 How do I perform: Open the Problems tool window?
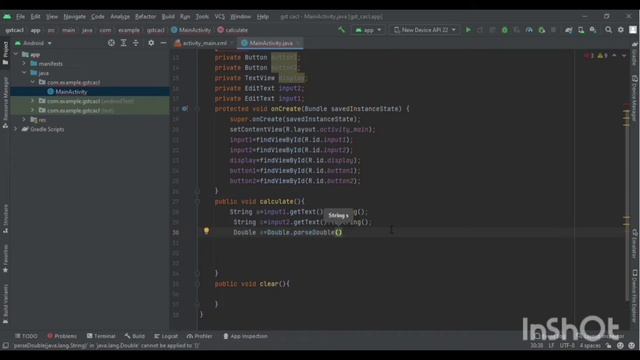tap(62, 336)
